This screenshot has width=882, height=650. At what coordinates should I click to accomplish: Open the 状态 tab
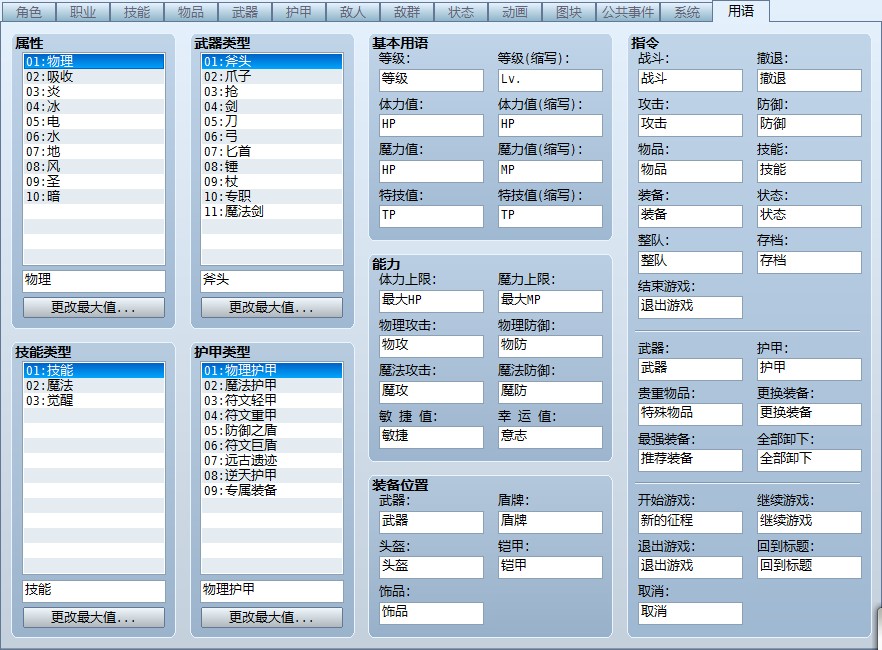click(x=461, y=12)
